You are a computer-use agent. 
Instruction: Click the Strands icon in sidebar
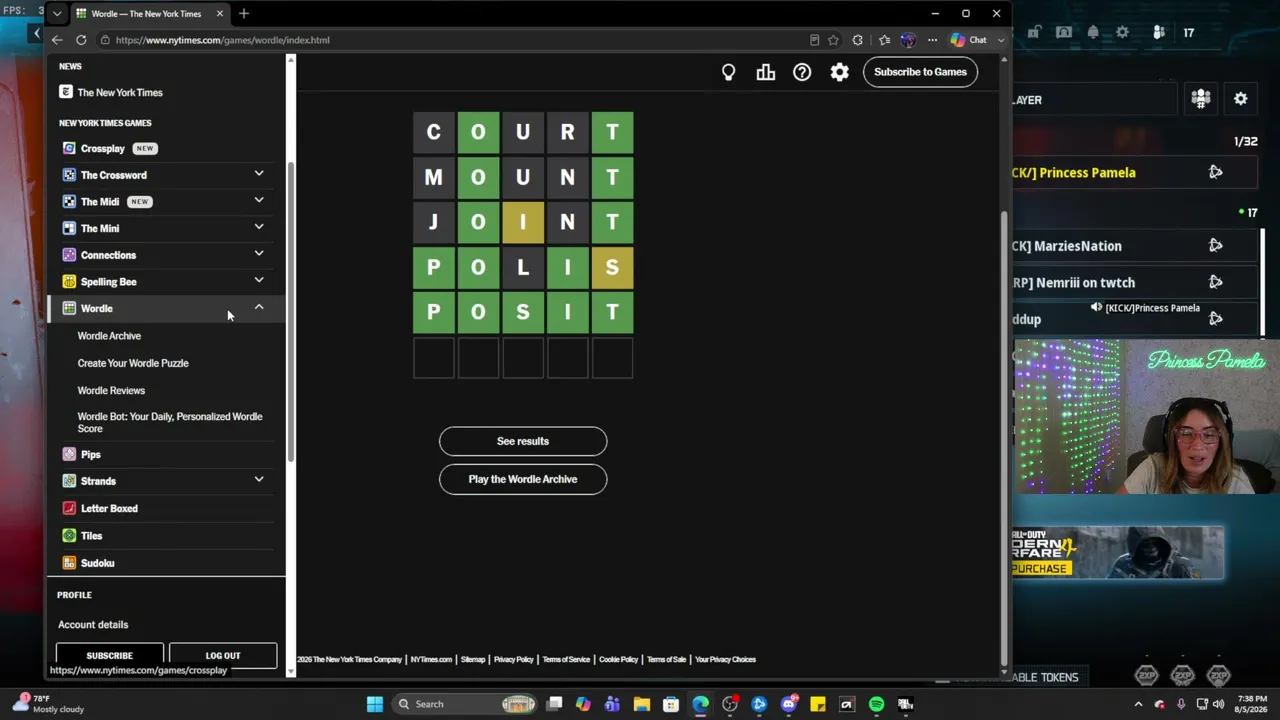pyautogui.click(x=69, y=481)
